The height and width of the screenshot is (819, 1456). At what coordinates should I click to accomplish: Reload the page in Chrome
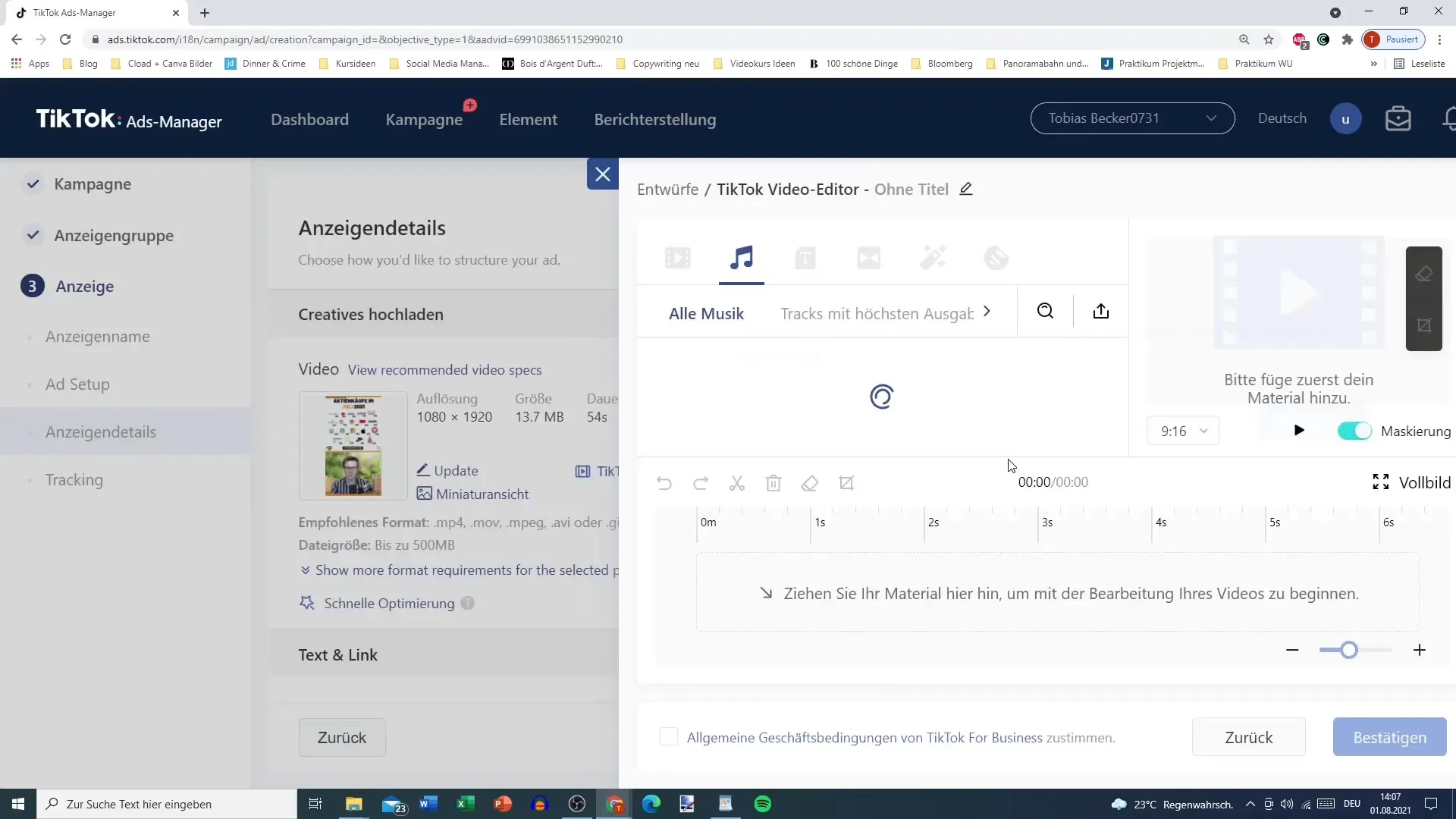pos(65,39)
